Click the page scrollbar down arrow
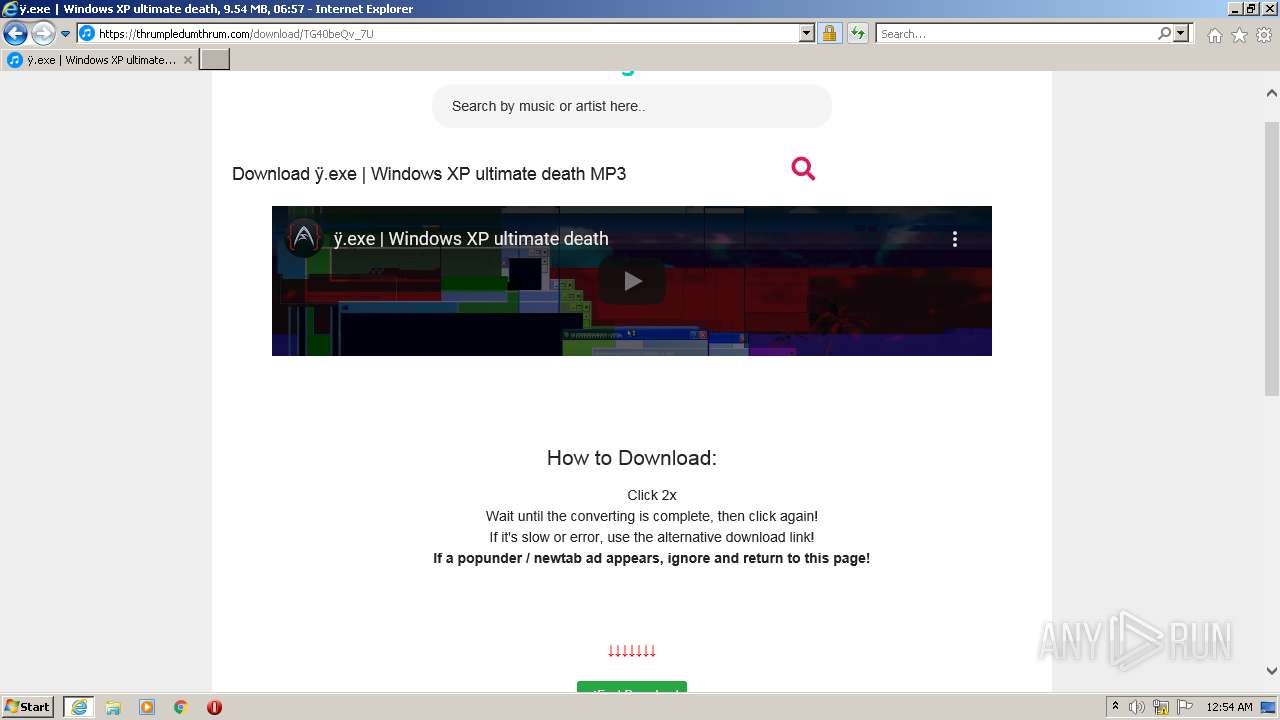The image size is (1280, 720). click(x=1271, y=671)
